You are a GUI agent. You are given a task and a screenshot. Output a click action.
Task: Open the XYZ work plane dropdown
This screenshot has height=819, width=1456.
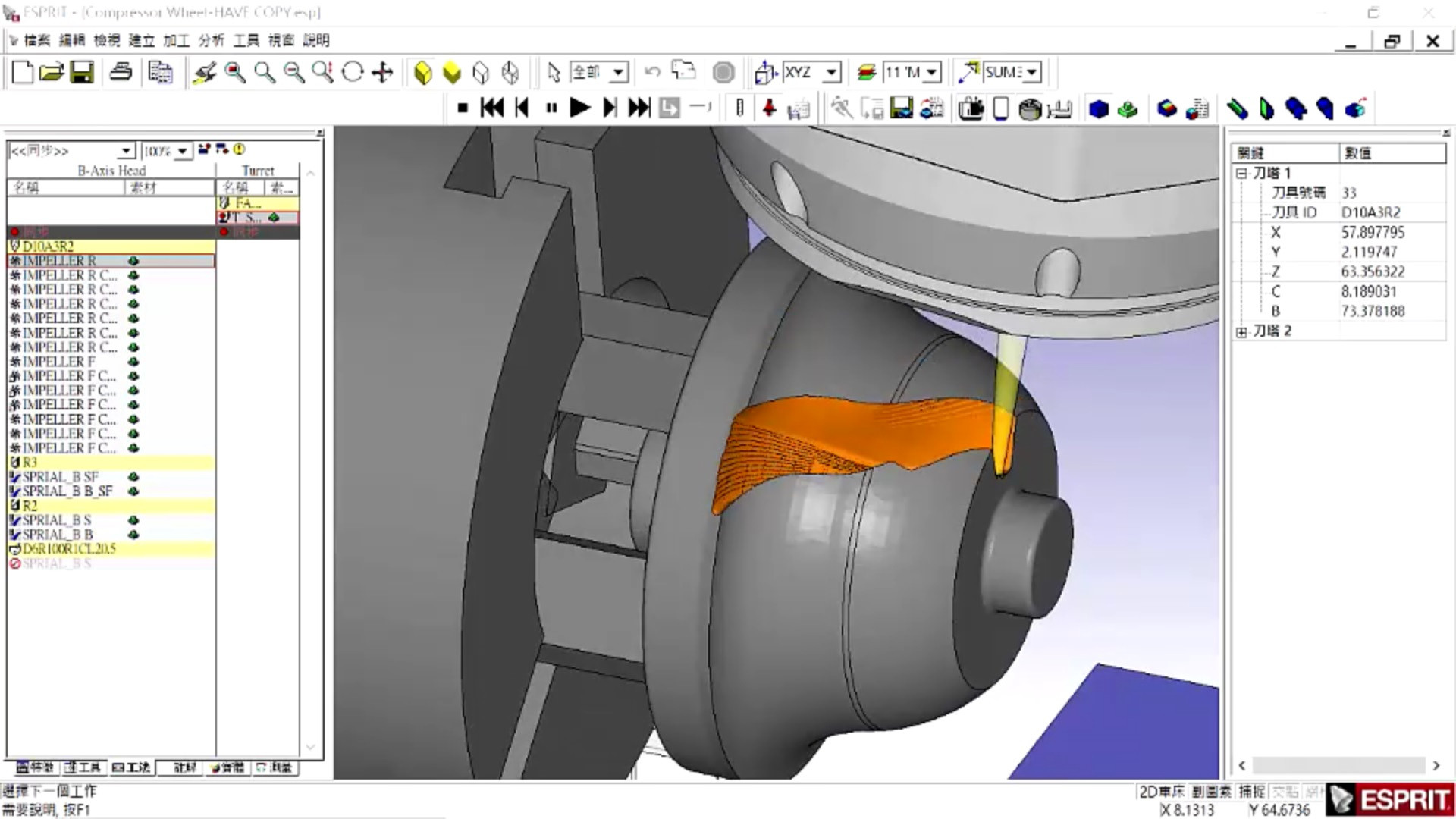click(832, 73)
